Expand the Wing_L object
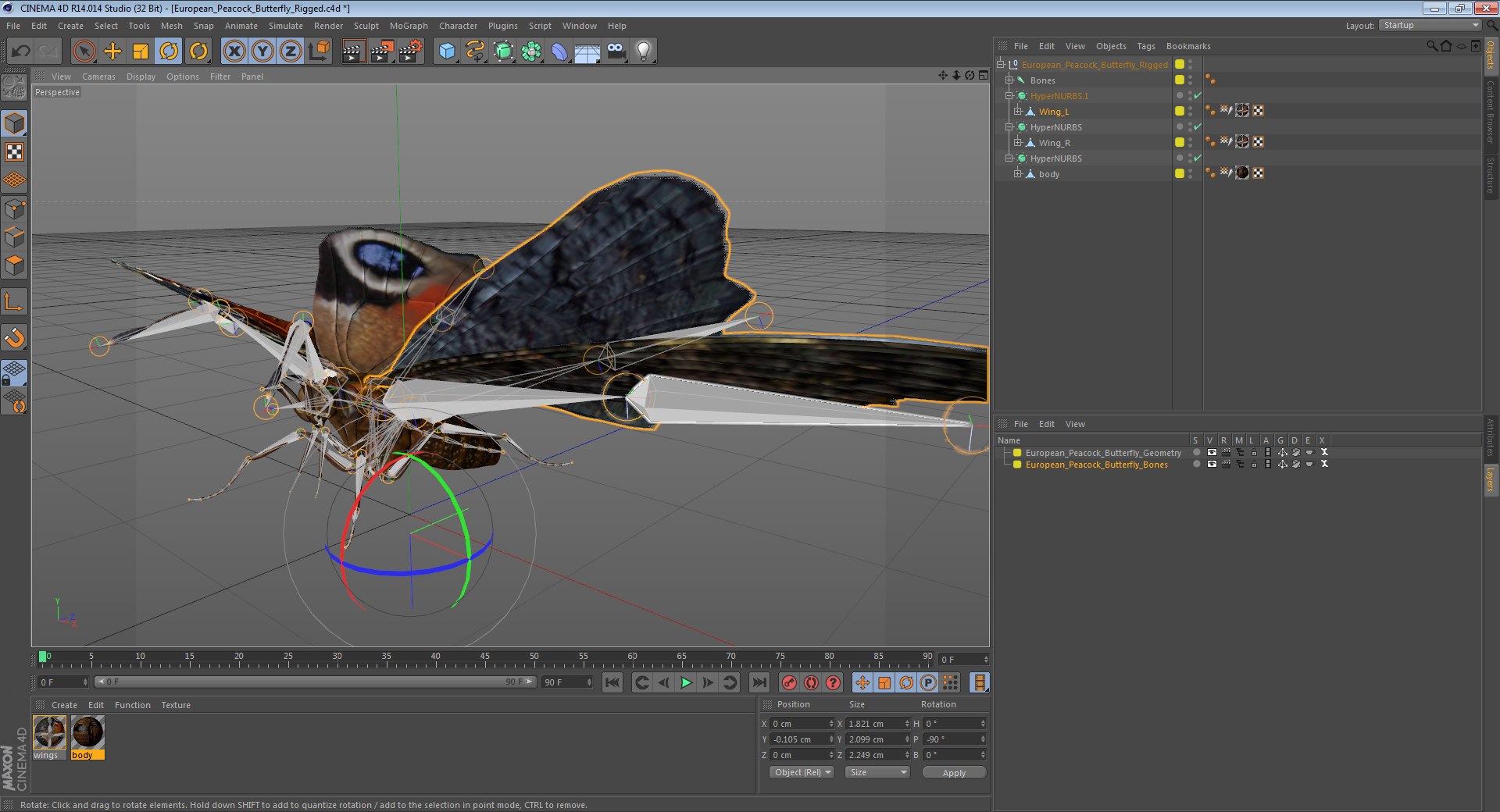This screenshot has width=1500, height=812. (1018, 112)
